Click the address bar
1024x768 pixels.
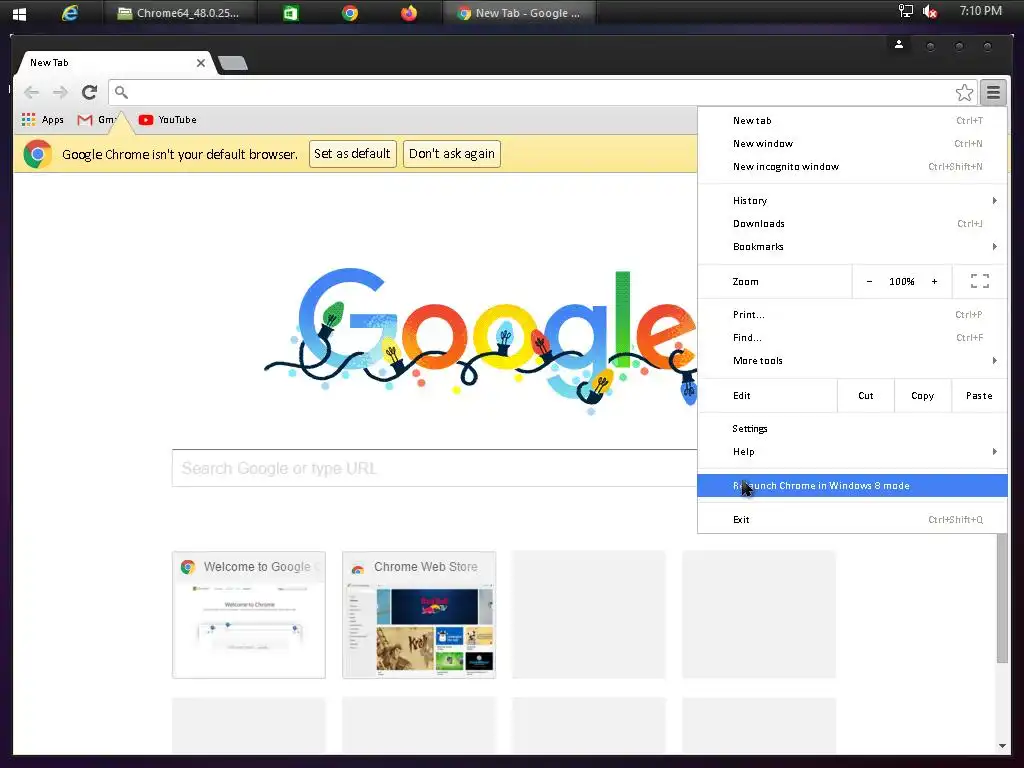(x=536, y=92)
